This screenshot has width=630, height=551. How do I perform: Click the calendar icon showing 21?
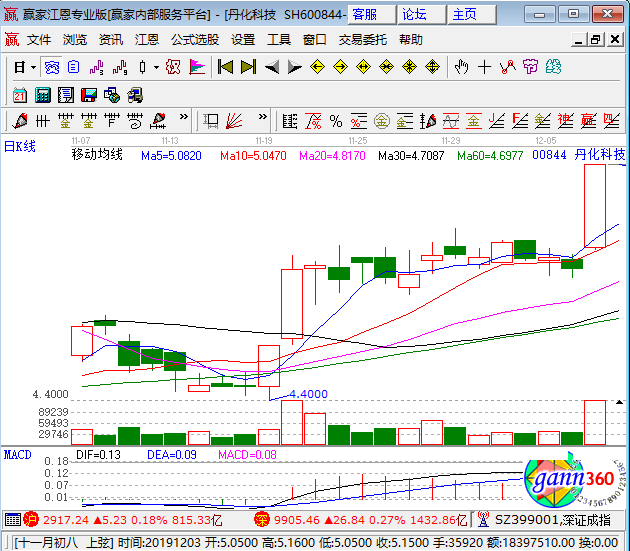(19, 95)
